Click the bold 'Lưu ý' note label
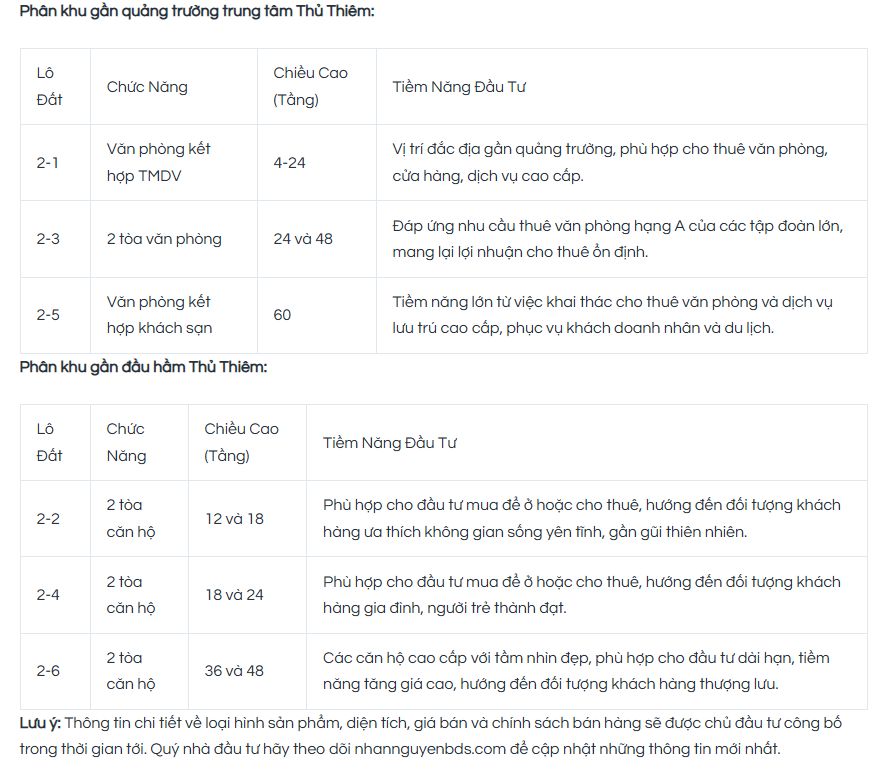This screenshot has height=773, width=887. pos(40,723)
